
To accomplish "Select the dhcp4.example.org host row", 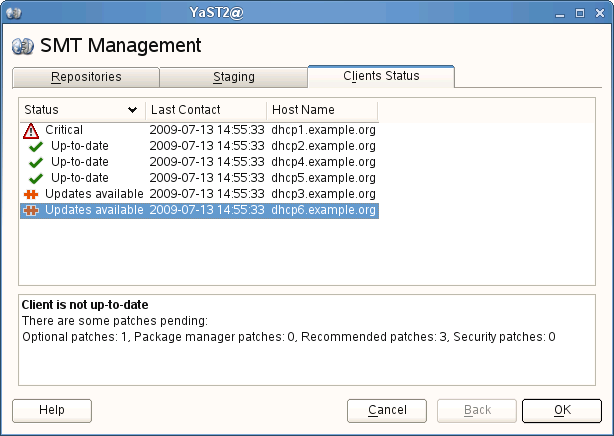I will point(323,162).
